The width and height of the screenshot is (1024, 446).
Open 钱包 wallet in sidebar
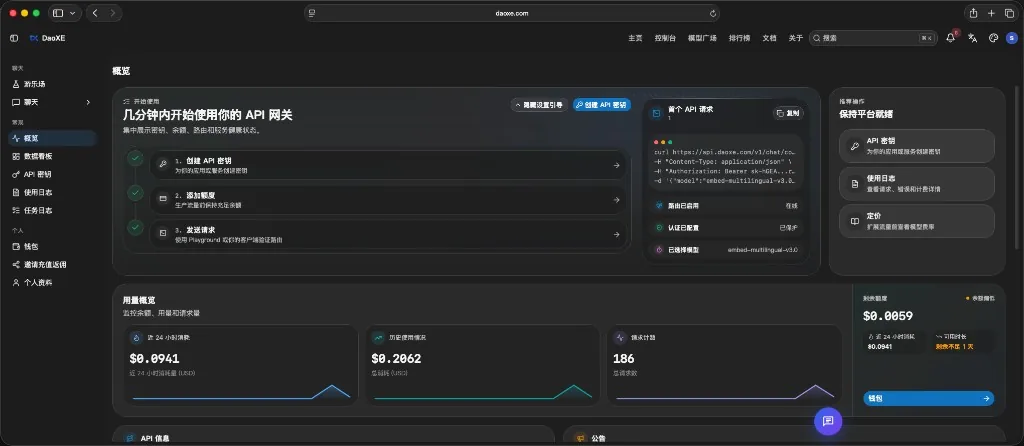(x=52, y=247)
